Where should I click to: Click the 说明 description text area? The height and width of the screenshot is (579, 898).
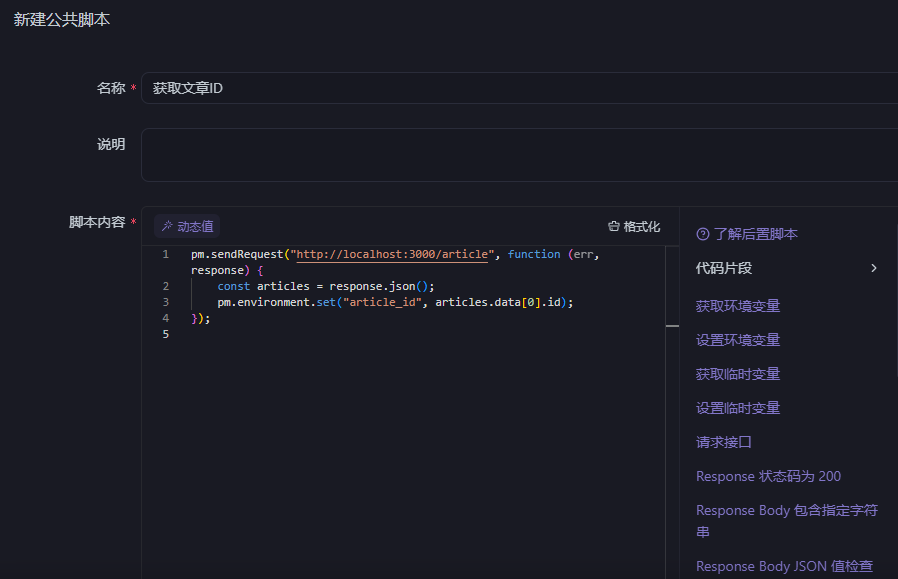pyautogui.click(x=519, y=155)
